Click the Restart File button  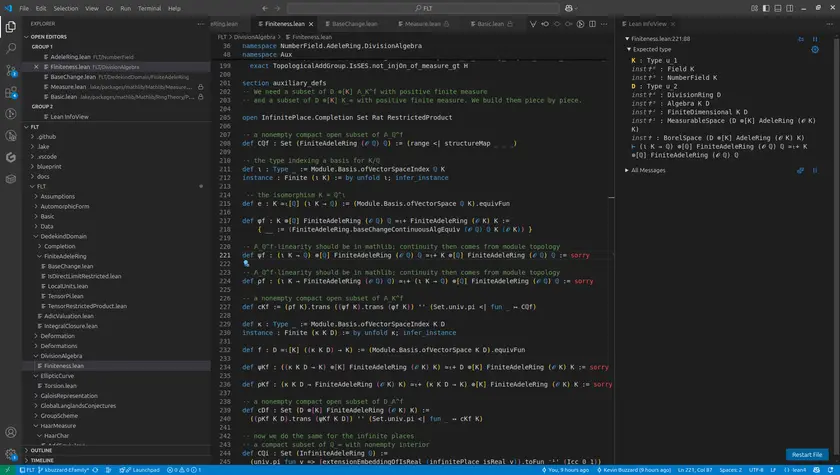tap(805, 454)
